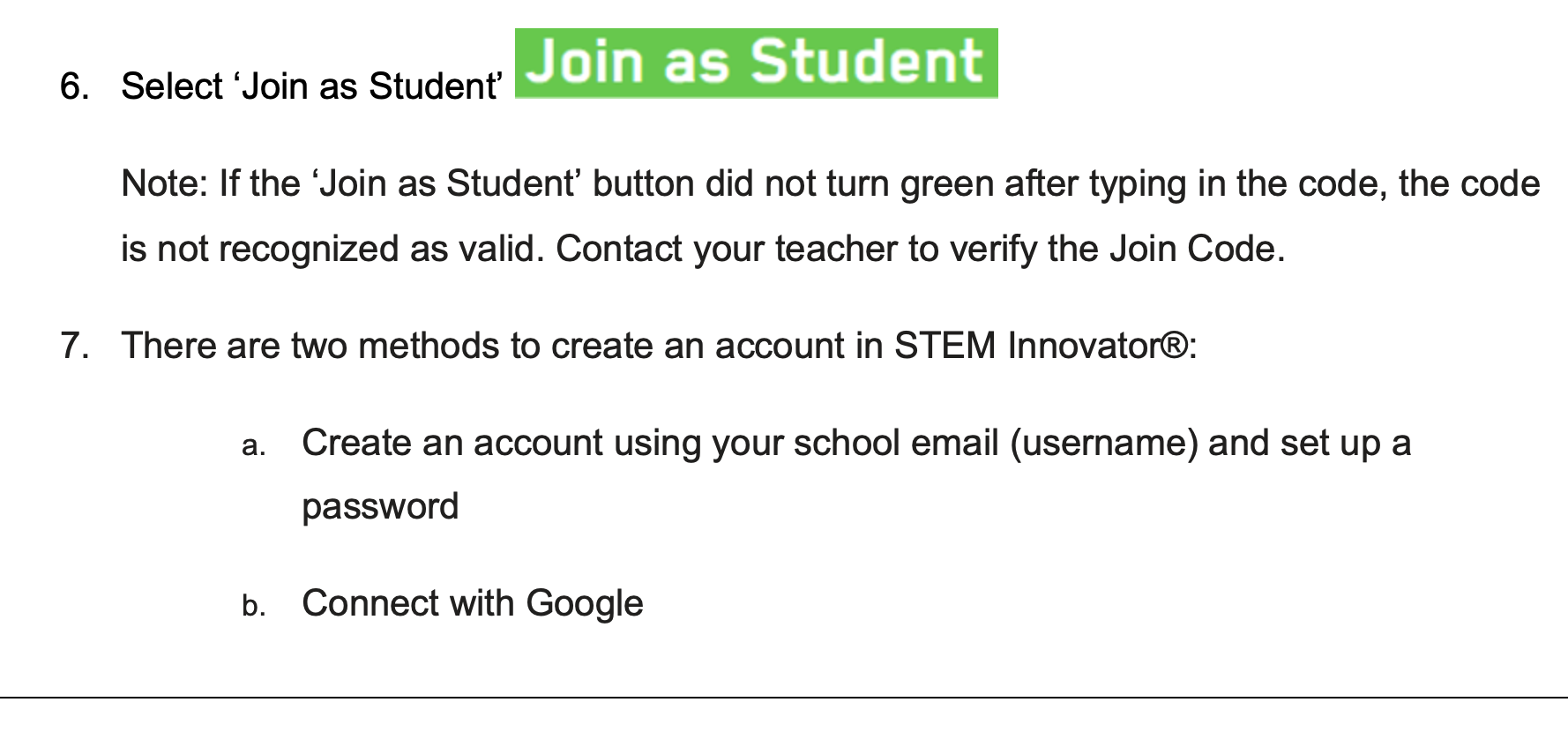Click the word 'password' on the wrapped line
Viewport: 1568px width, 732px height.
click(380, 507)
